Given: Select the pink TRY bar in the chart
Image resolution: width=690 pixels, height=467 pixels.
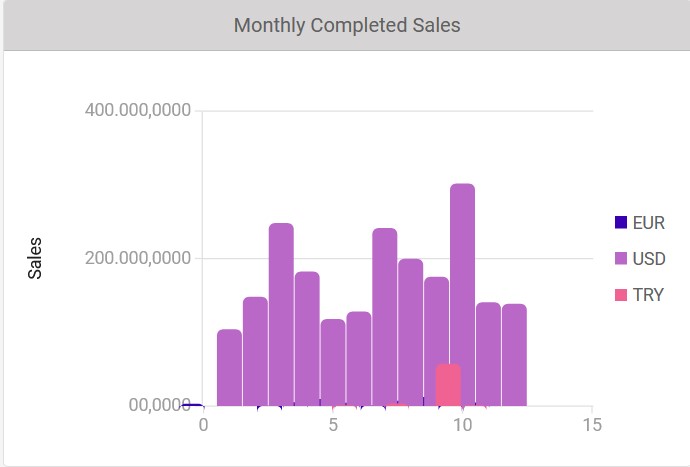Looking at the screenshot, I should [448, 385].
